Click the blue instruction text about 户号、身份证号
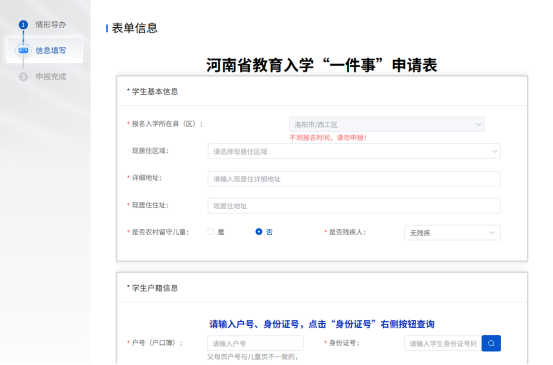Image resolution: width=553 pixels, height=365 pixels. pos(322,324)
